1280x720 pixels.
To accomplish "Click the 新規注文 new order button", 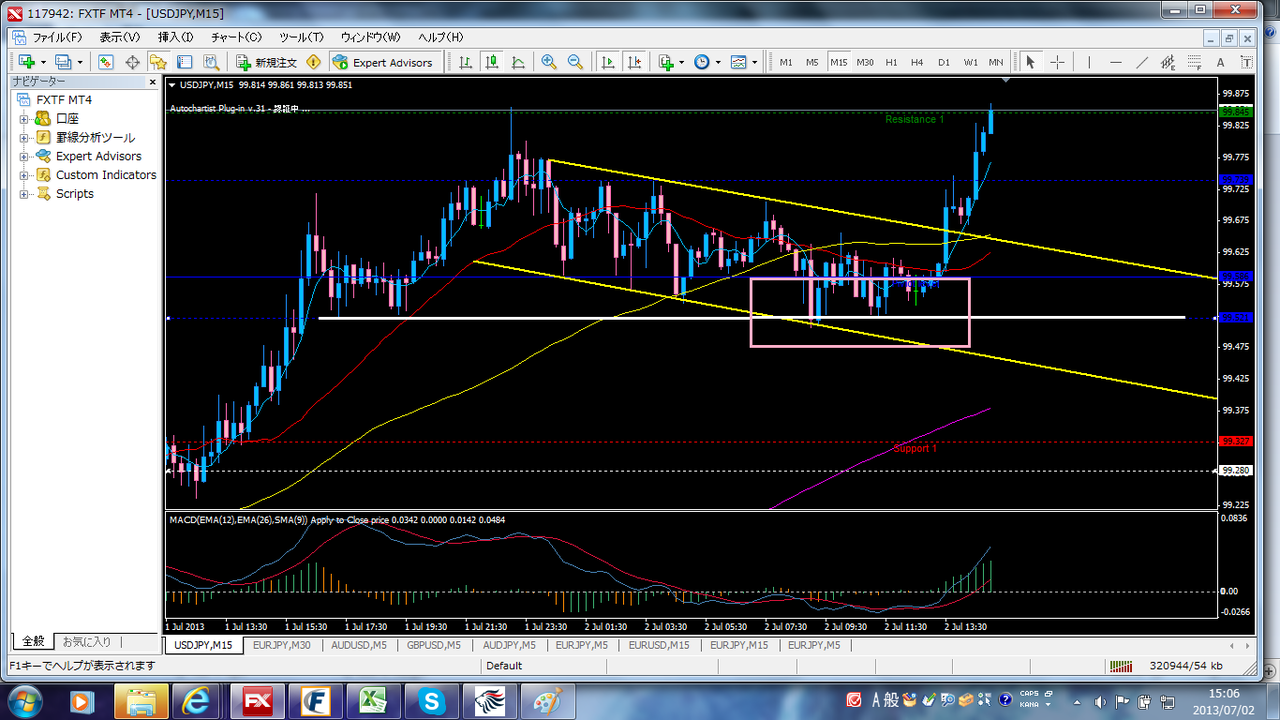I will pos(264,62).
